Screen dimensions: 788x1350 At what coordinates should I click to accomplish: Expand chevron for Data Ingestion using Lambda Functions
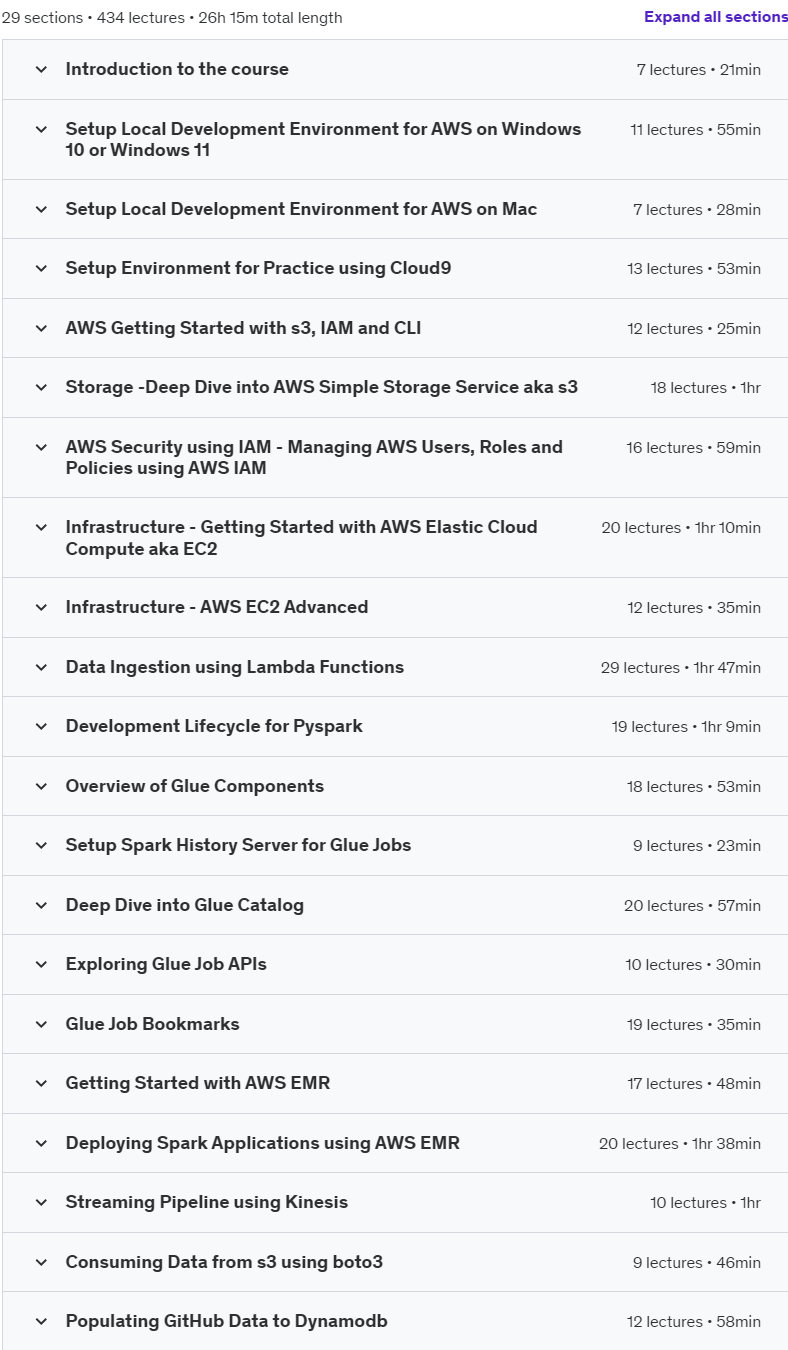point(41,667)
